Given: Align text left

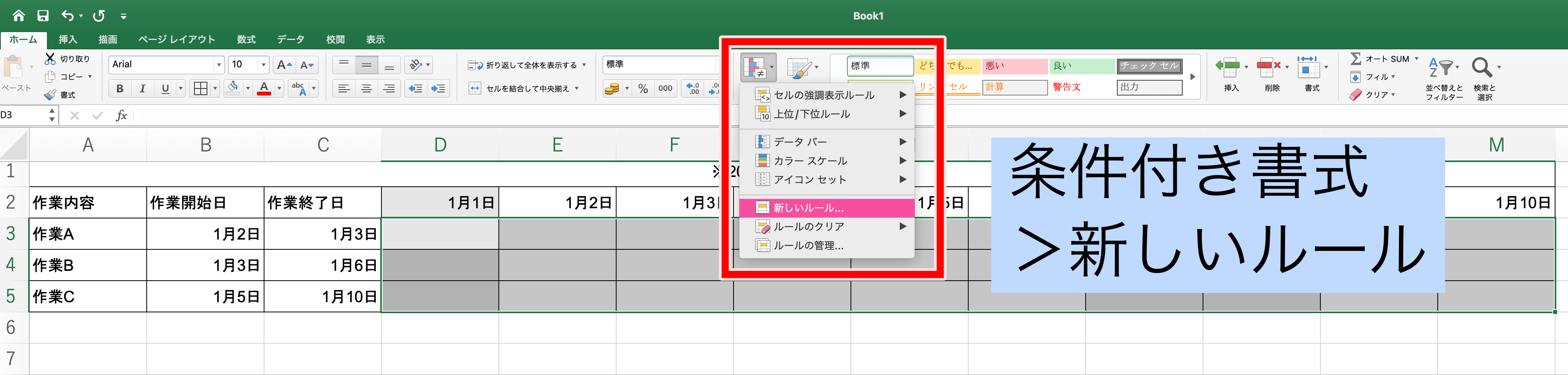Looking at the screenshot, I should [x=344, y=89].
